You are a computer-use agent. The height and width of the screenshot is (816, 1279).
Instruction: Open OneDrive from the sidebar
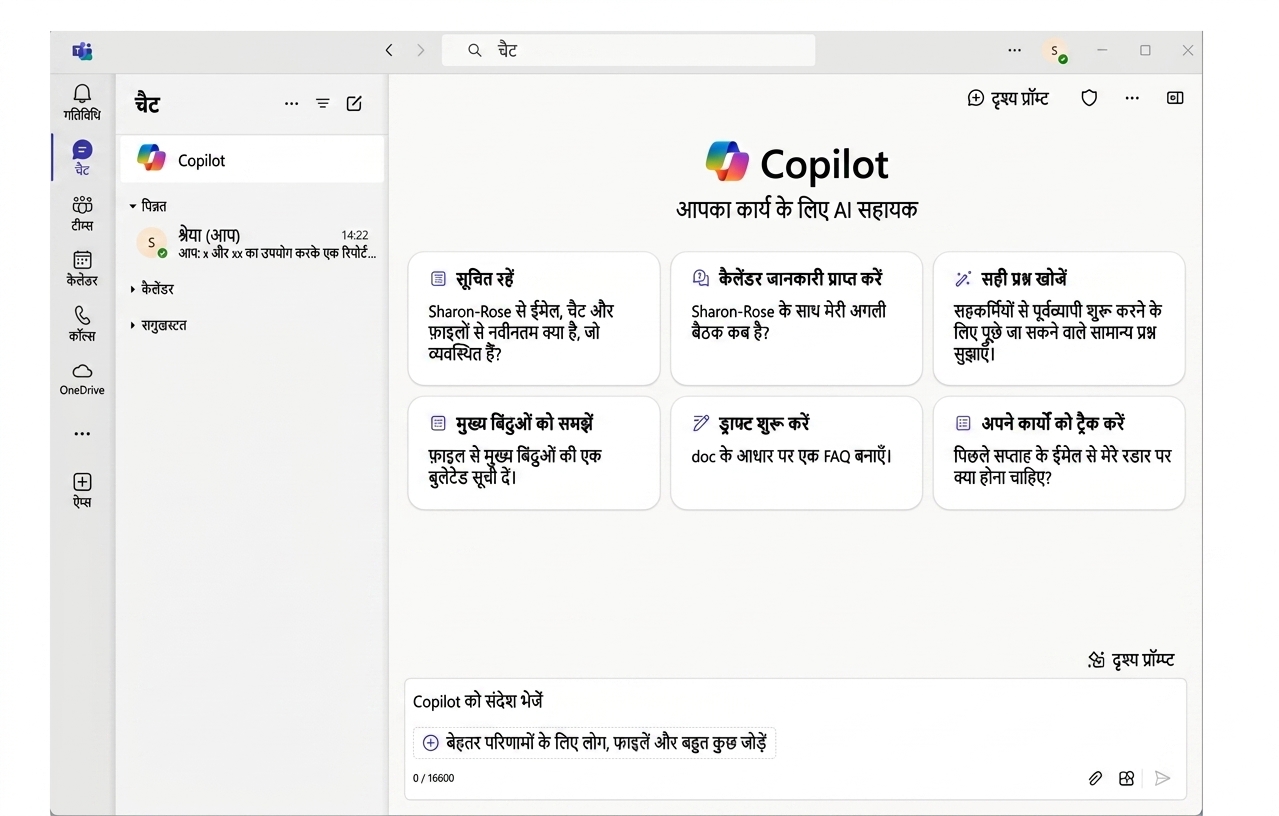coord(82,379)
